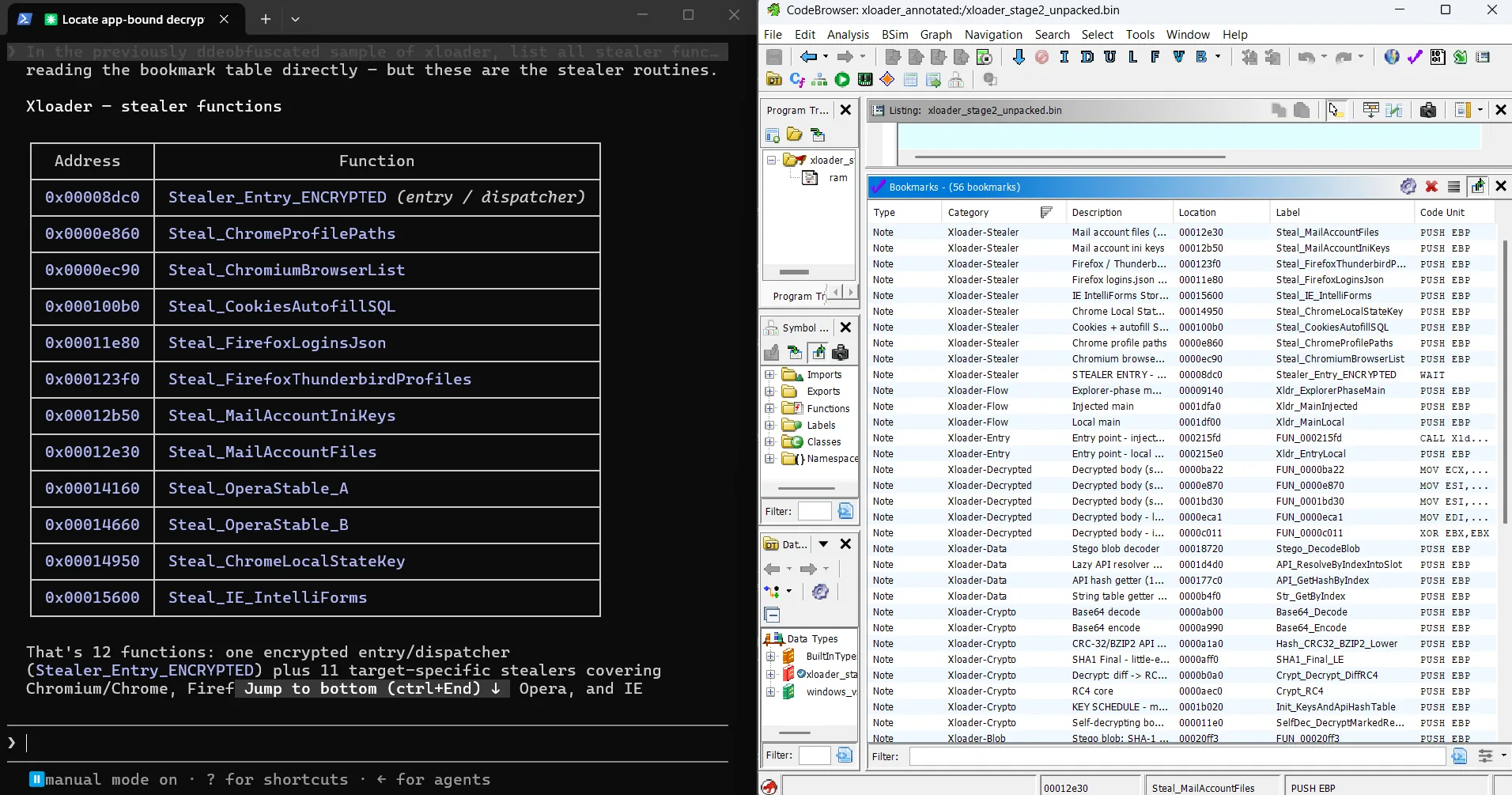Image resolution: width=1512 pixels, height=795 pixels.
Task: Click the 'D' toolbar icon
Action: [x=1087, y=57]
